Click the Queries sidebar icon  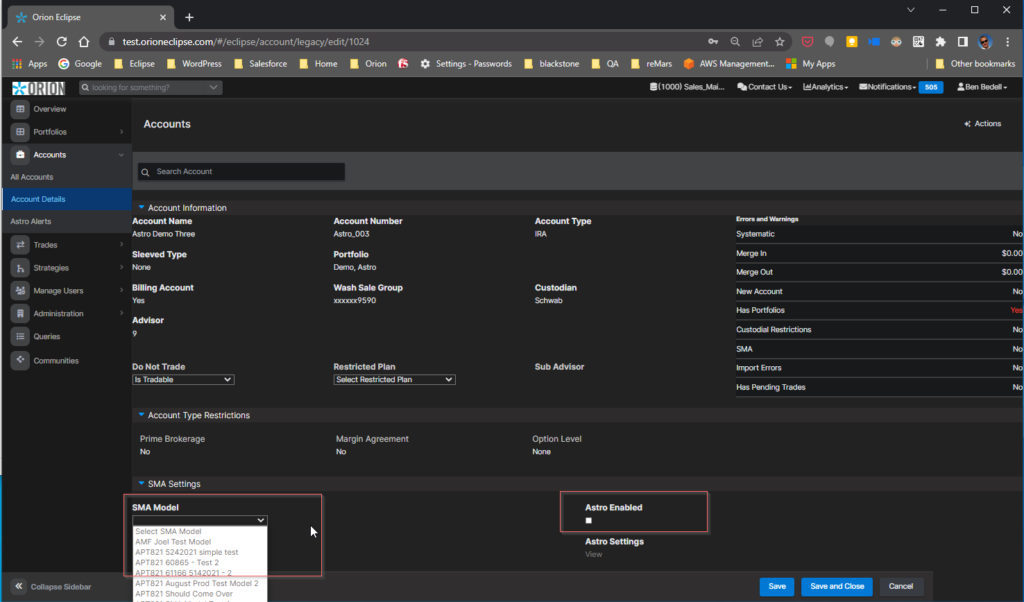[x=20, y=336]
